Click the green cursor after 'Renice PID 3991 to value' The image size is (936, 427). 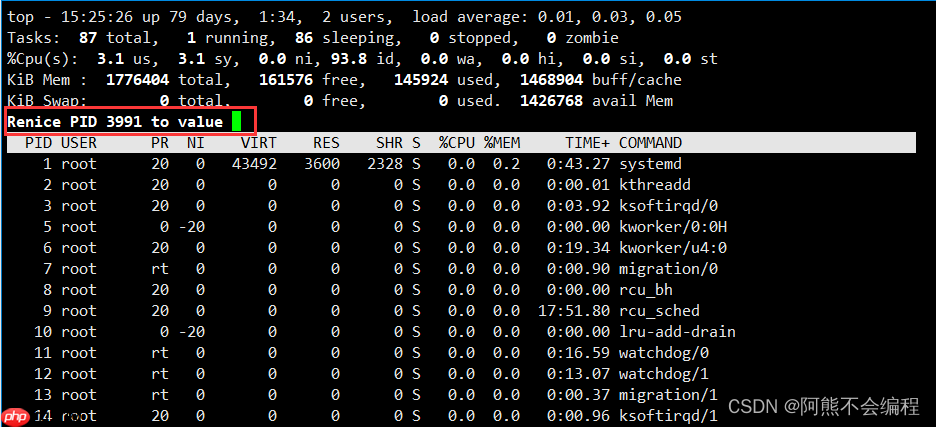tap(236, 122)
